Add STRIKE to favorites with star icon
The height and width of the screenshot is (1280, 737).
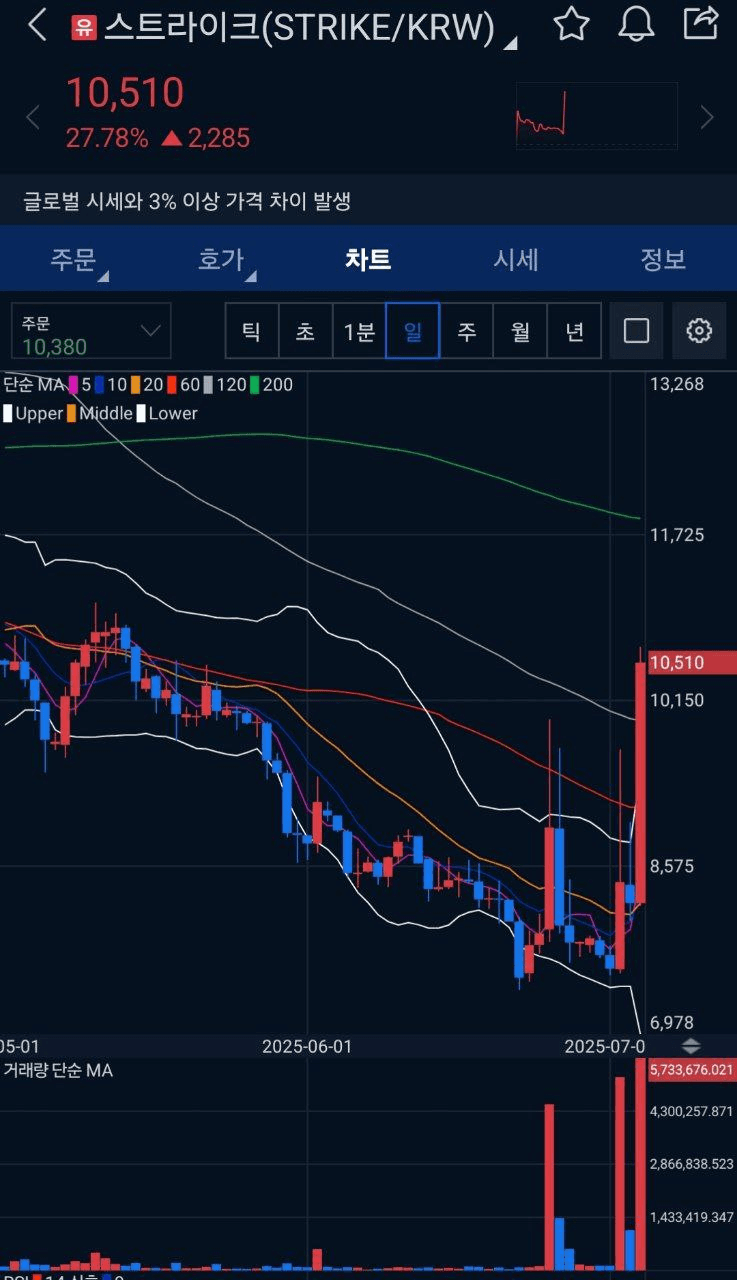pos(571,23)
